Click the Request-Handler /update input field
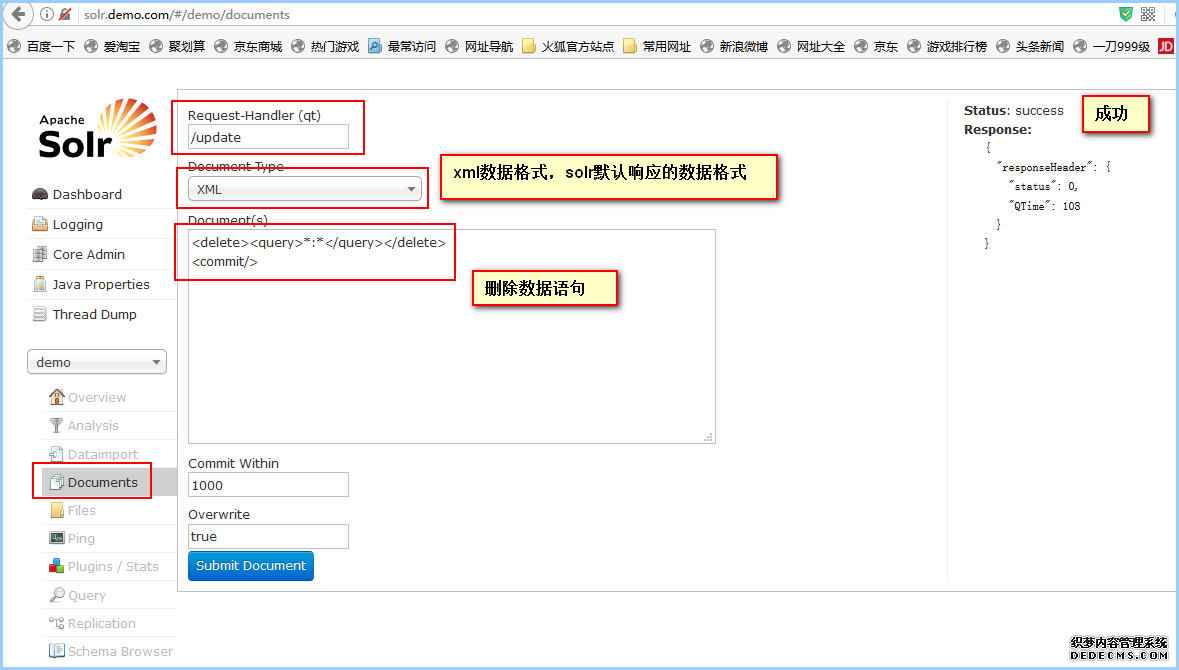The image size is (1179, 670). coord(268,137)
